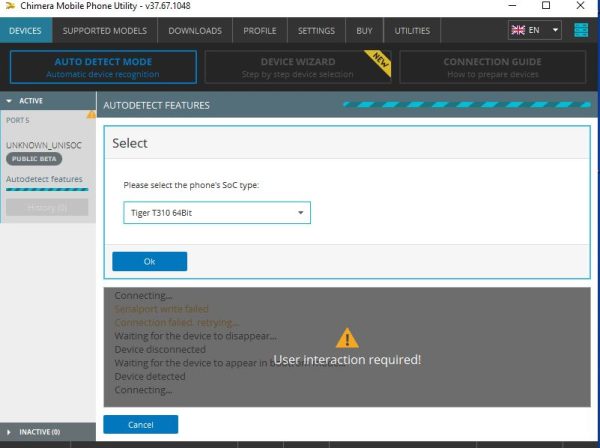
Task: Go to the PROFILE tab
Action: tap(259, 31)
